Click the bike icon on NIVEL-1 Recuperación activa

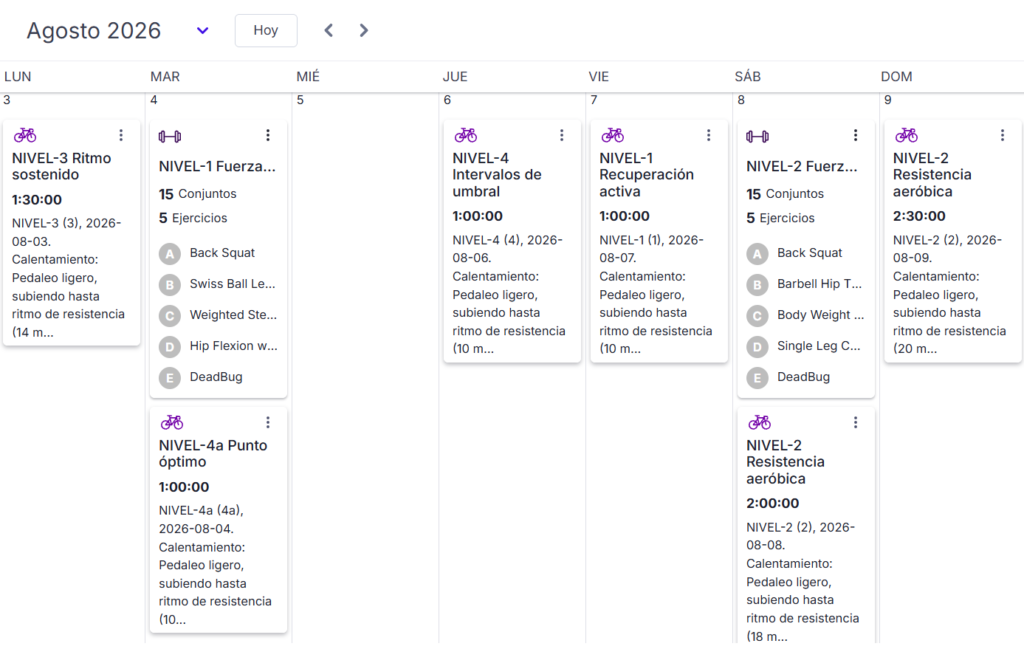pyautogui.click(x=613, y=135)
